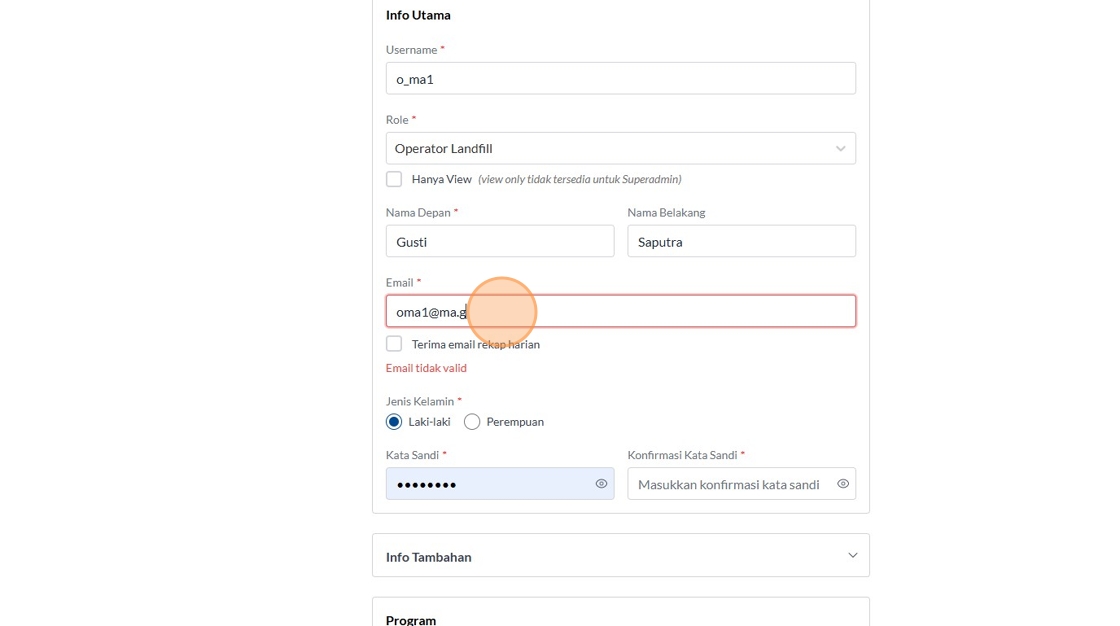1120x626 pixels.
Task: Click the Hanya View label text
Action: [441, 179]
